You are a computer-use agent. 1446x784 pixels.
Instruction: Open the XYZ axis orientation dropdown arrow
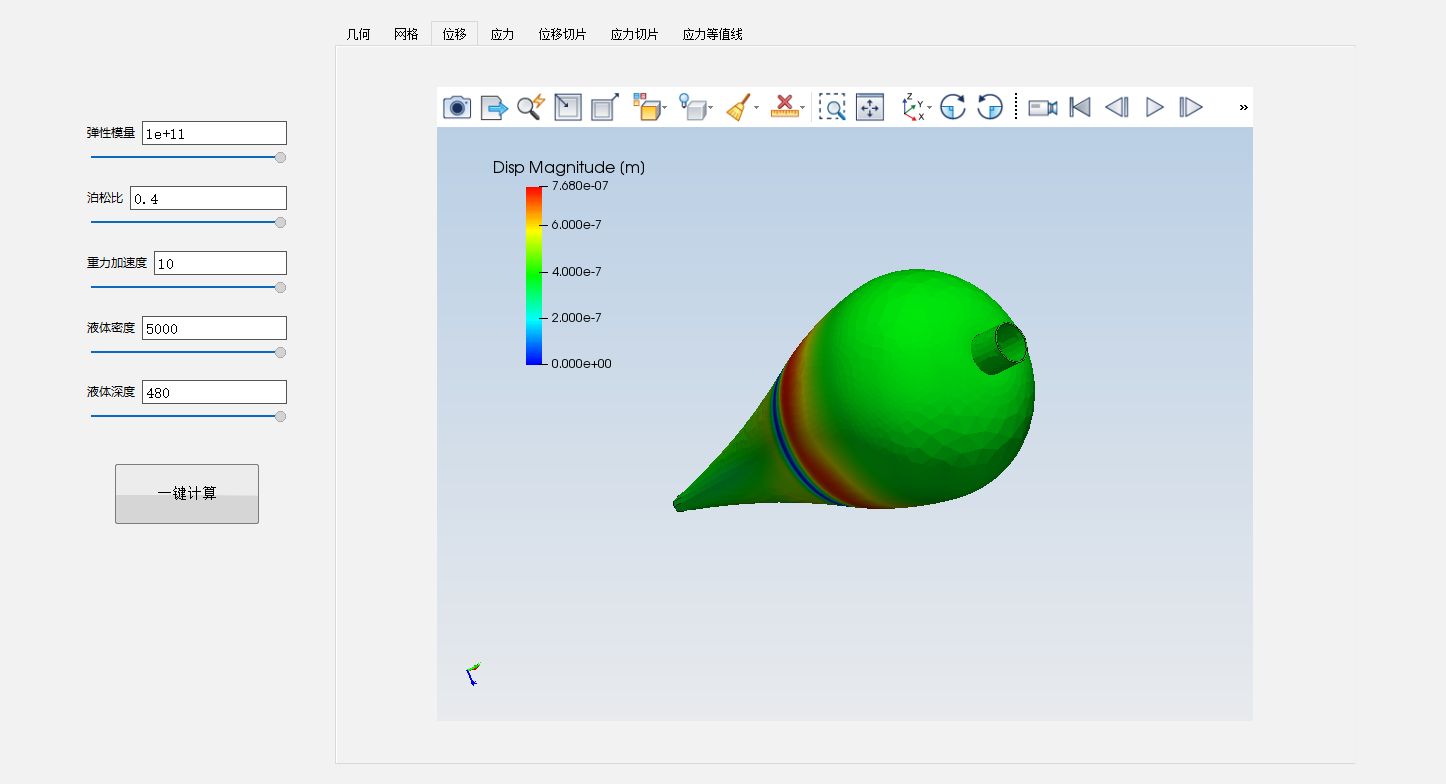click(x=929, y=108)
